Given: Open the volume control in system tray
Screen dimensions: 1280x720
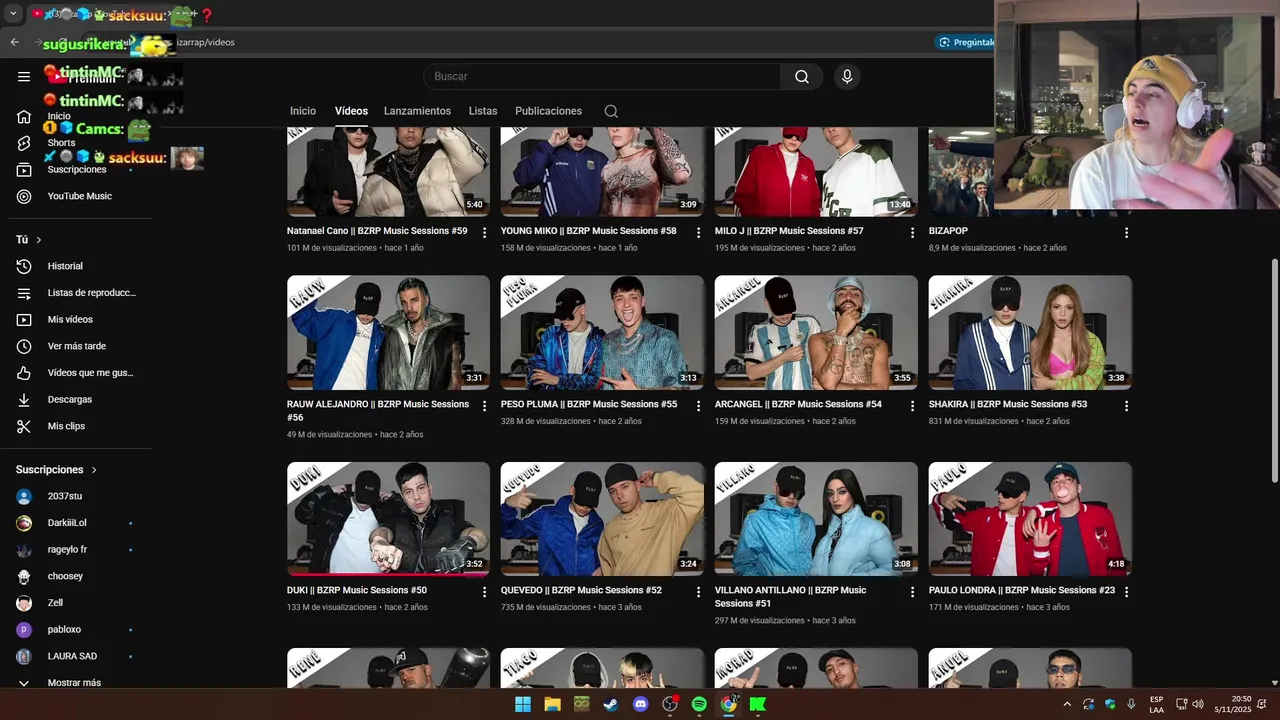Looking at the screenshot, I should pyautogui.click(x=1198, y=704).
